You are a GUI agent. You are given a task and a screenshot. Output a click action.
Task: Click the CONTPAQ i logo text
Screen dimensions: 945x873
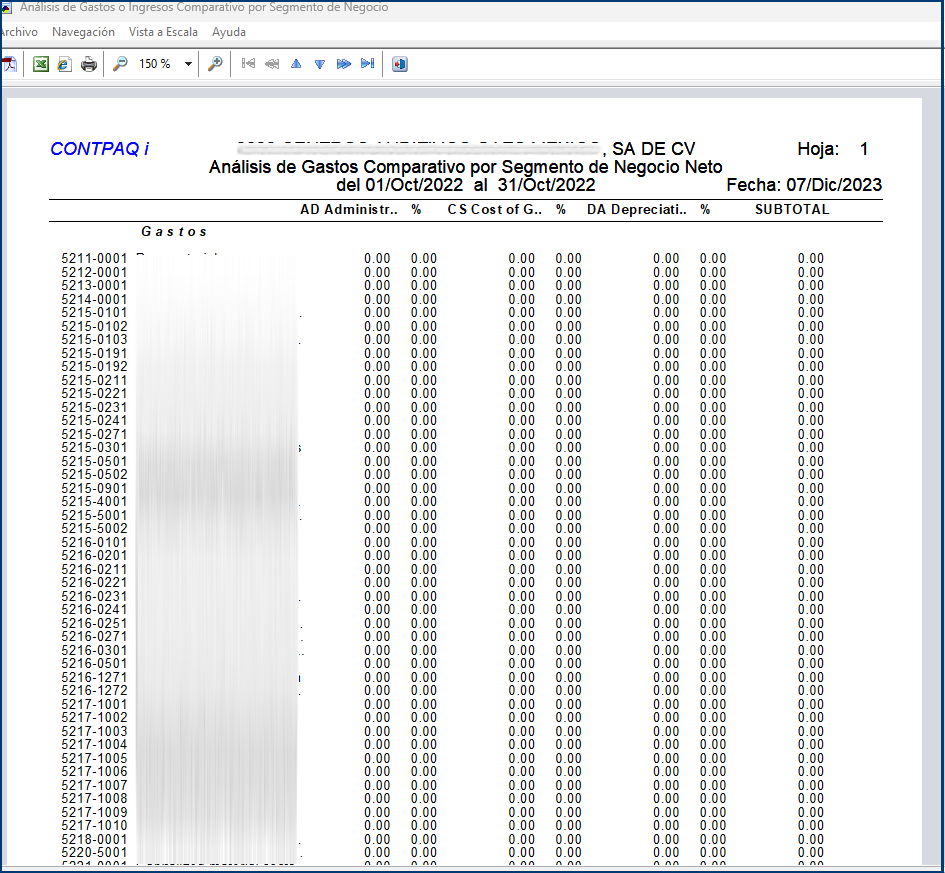(99, 149)
